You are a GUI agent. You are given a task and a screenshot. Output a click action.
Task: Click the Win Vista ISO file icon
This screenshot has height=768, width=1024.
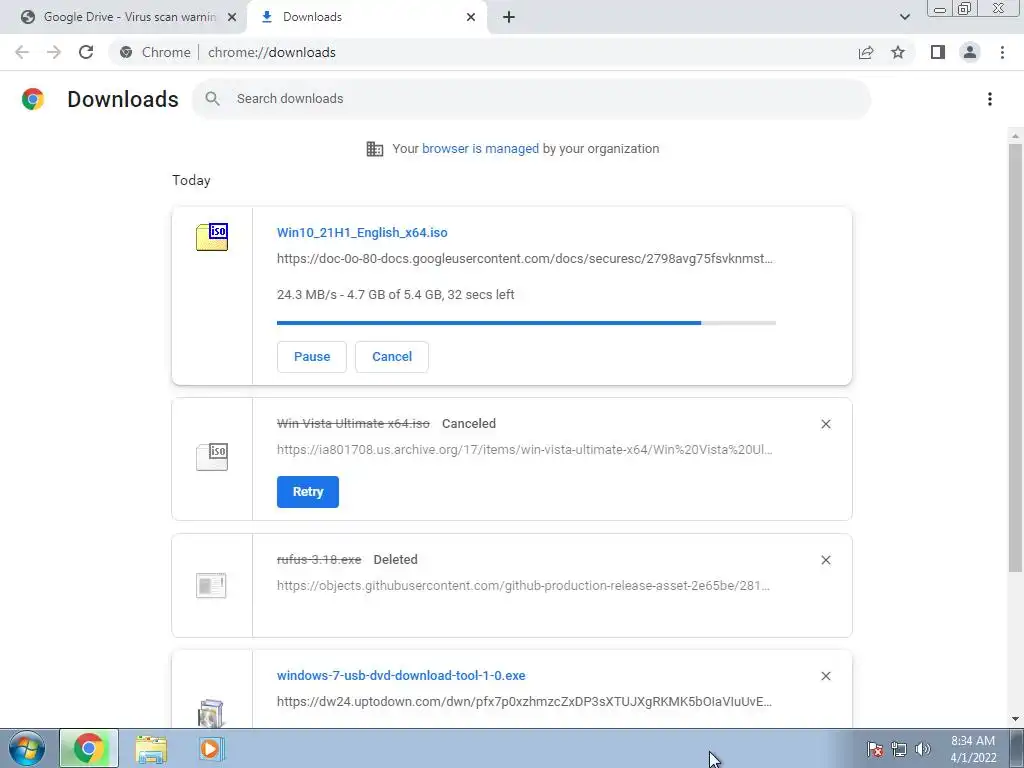pyautogui.click(x=212, y=456)
